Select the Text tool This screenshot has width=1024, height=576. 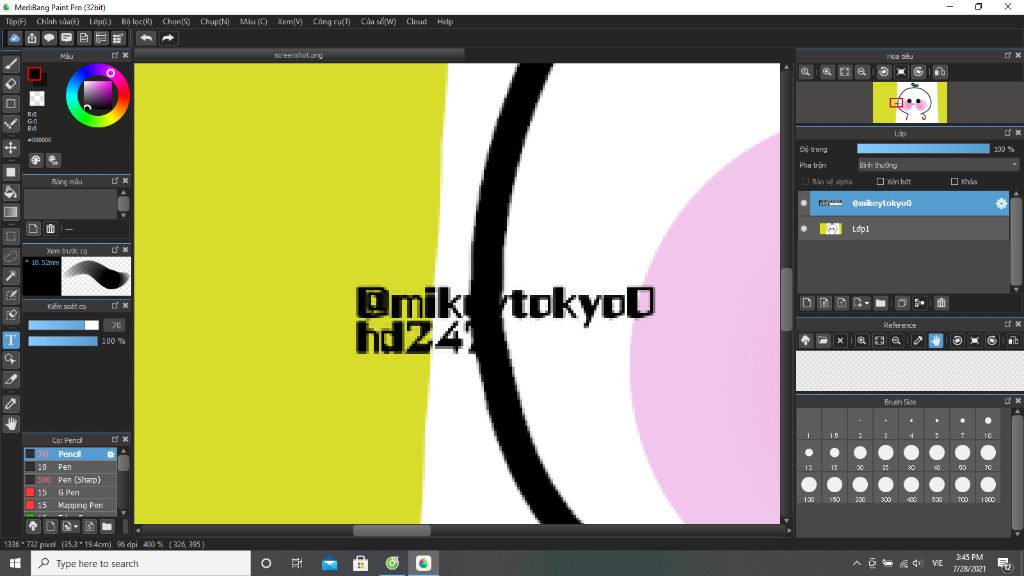[x=11, y=340]
